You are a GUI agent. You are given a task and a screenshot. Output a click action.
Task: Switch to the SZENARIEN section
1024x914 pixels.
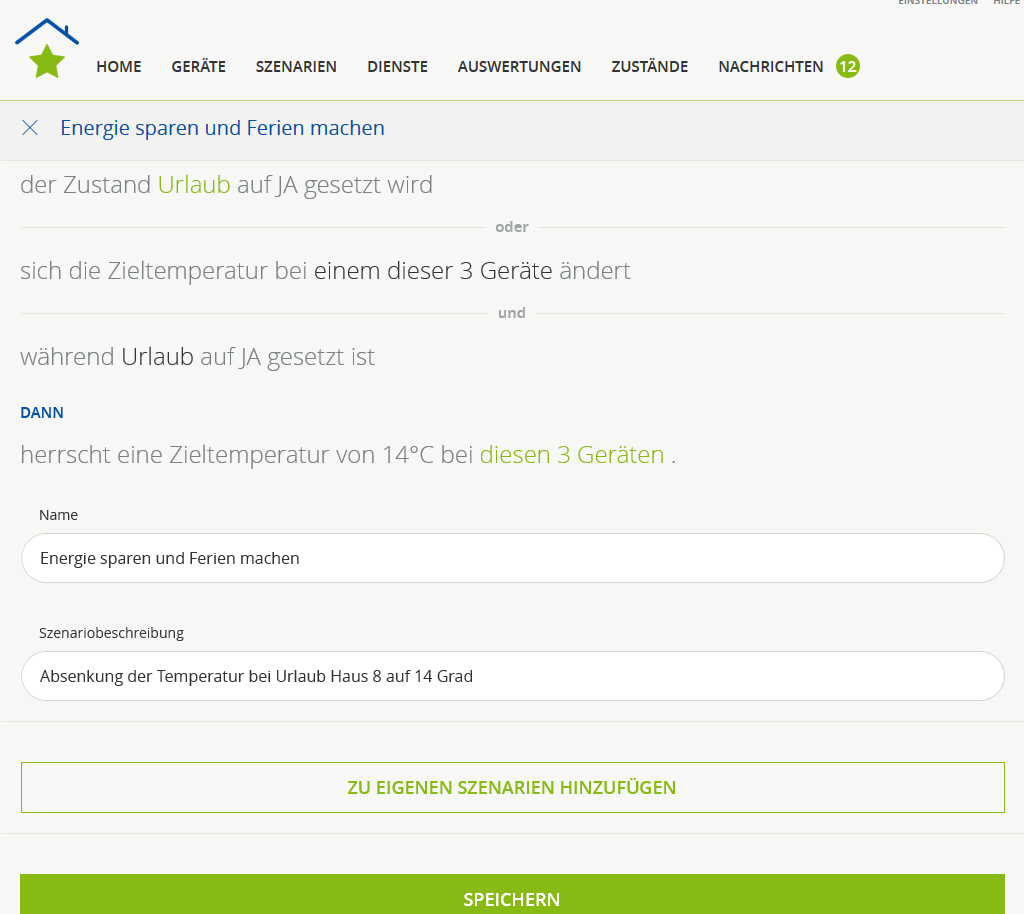(x=296, y=67)
